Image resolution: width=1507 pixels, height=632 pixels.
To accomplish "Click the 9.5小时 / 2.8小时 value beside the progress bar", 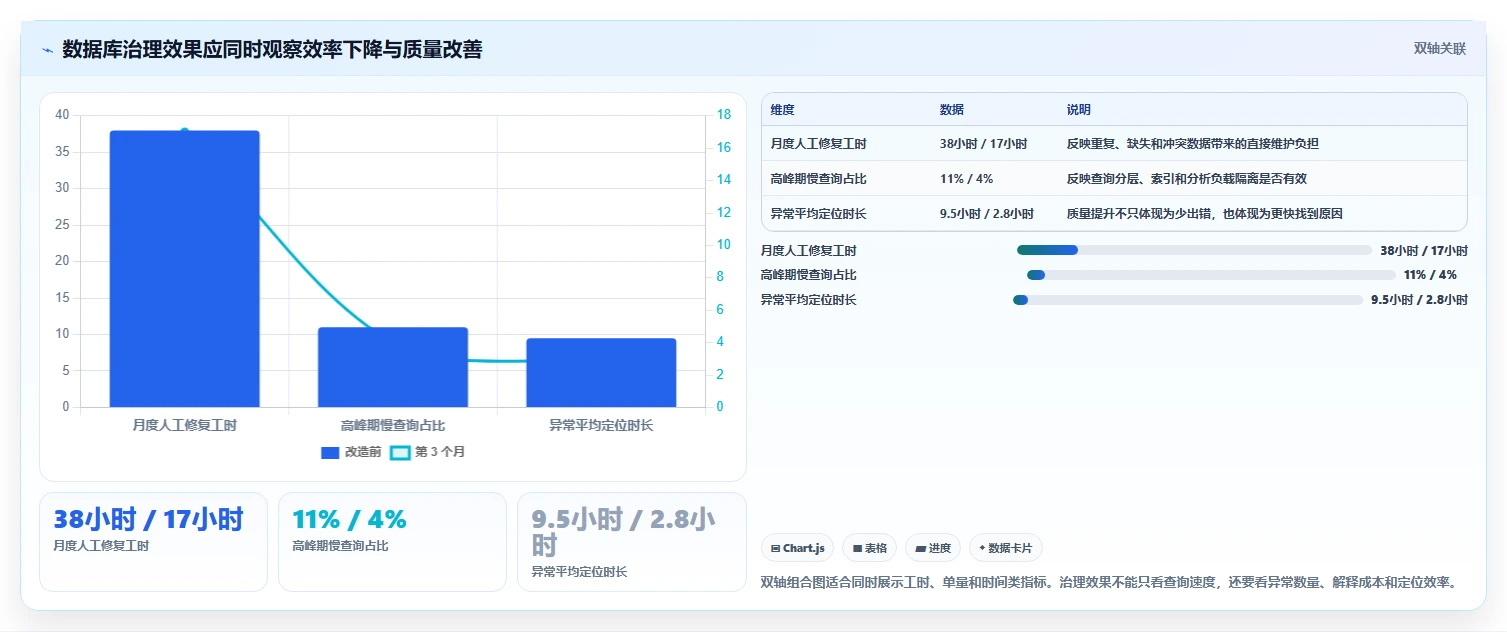I will [x=1419, y=300].
